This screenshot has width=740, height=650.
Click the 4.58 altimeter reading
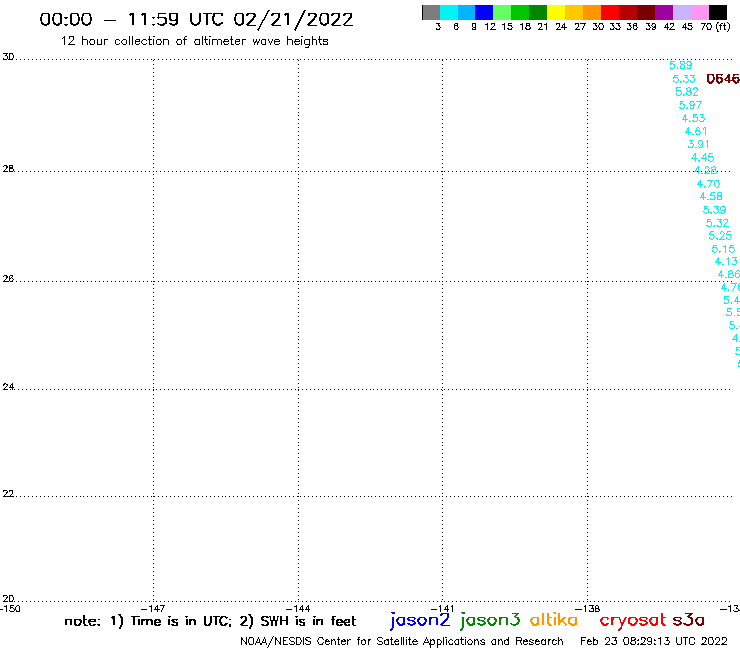(711, 196)
